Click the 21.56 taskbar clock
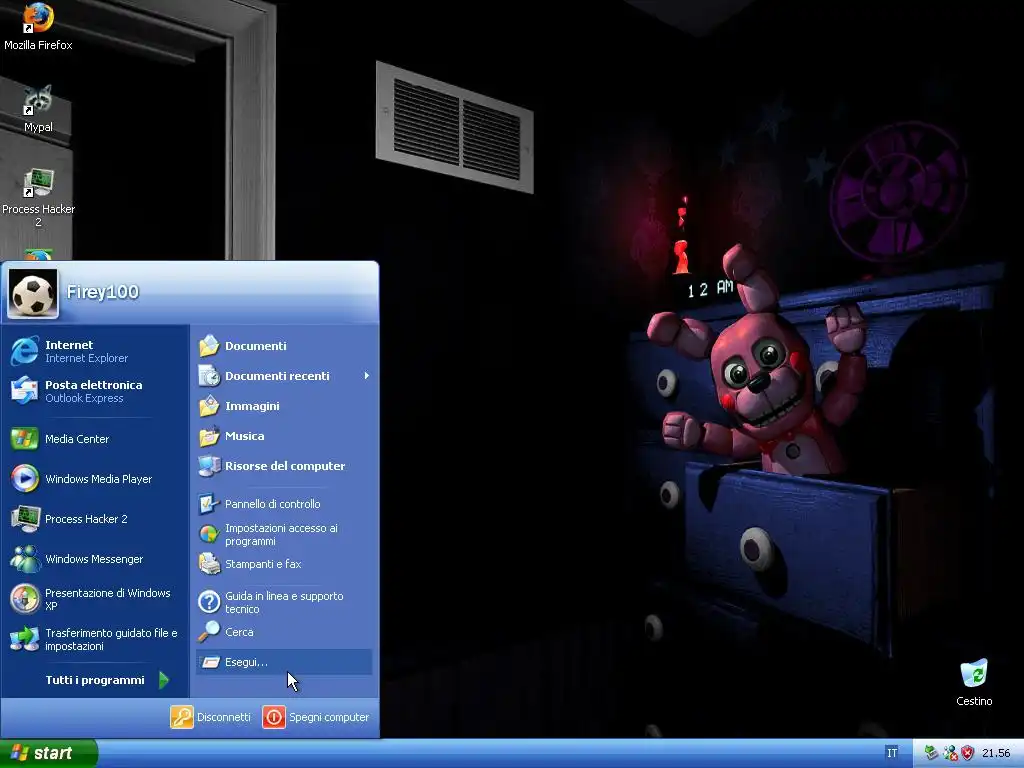 [996, 753]
